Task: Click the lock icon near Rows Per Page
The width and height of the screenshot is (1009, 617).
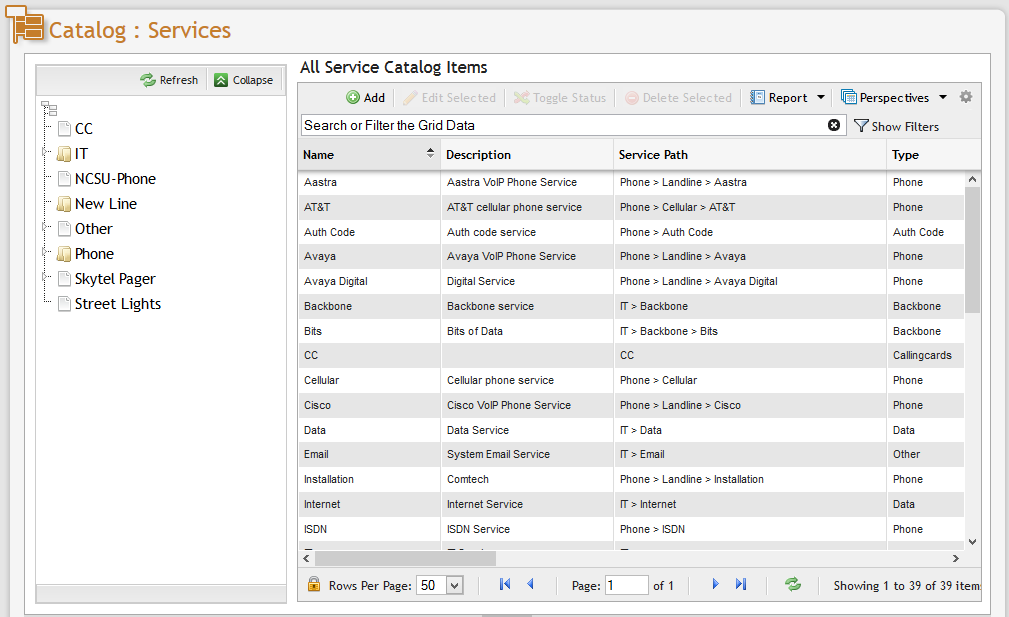Action: (x=313, y=584)
